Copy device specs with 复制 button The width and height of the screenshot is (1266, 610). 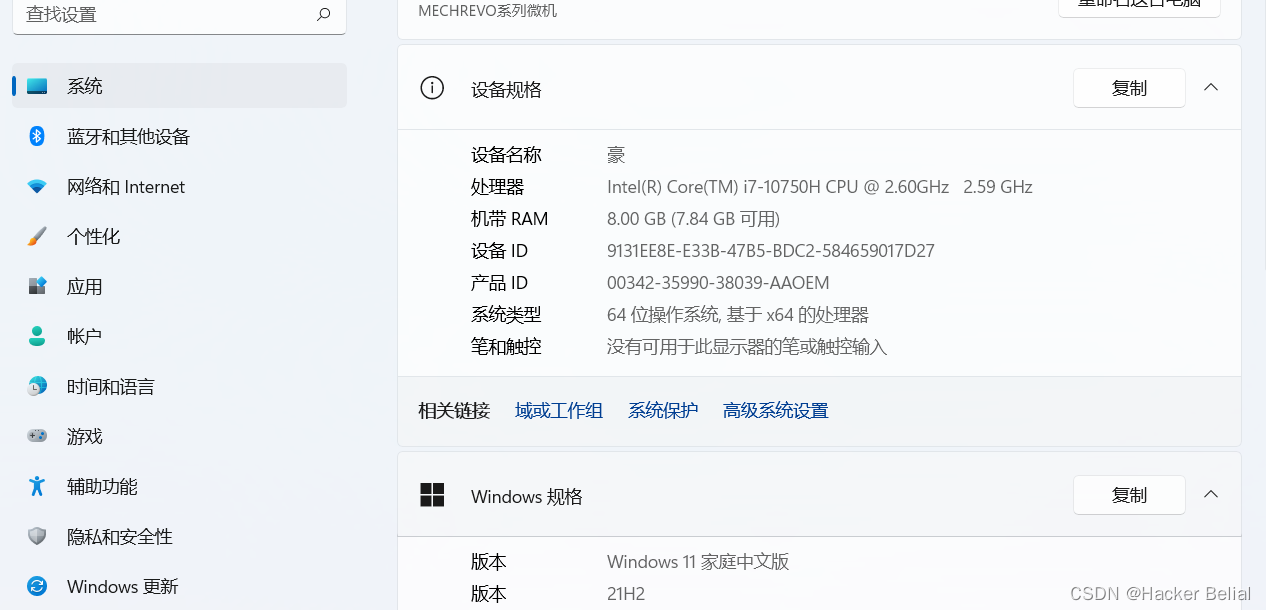tap(1129, 88)
